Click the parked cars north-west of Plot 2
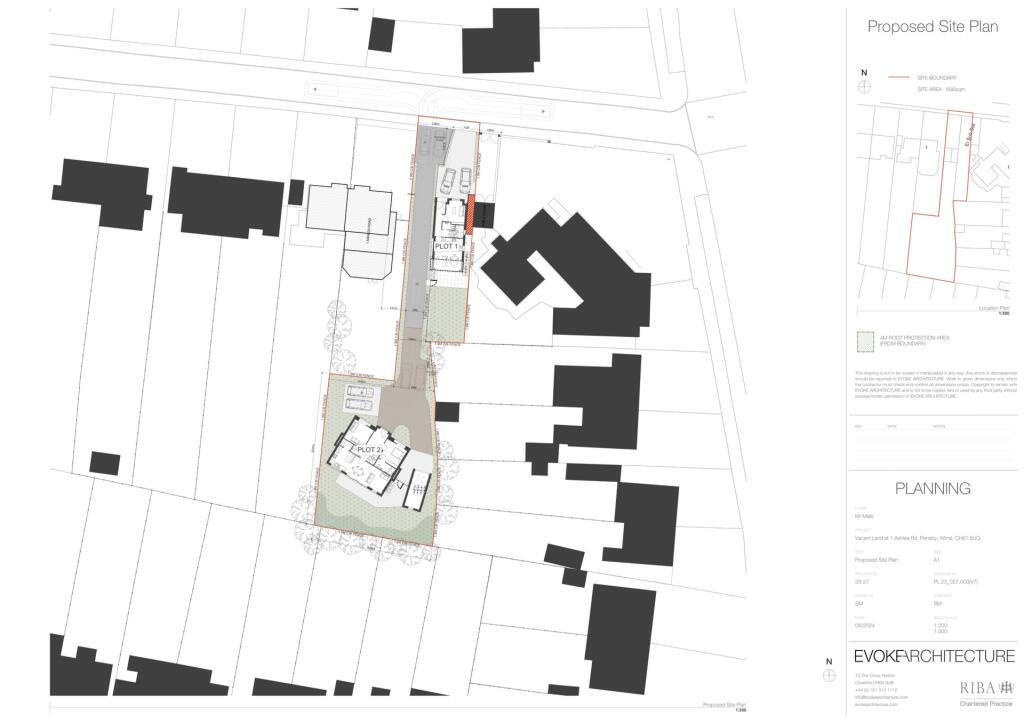 click(359, 397)
